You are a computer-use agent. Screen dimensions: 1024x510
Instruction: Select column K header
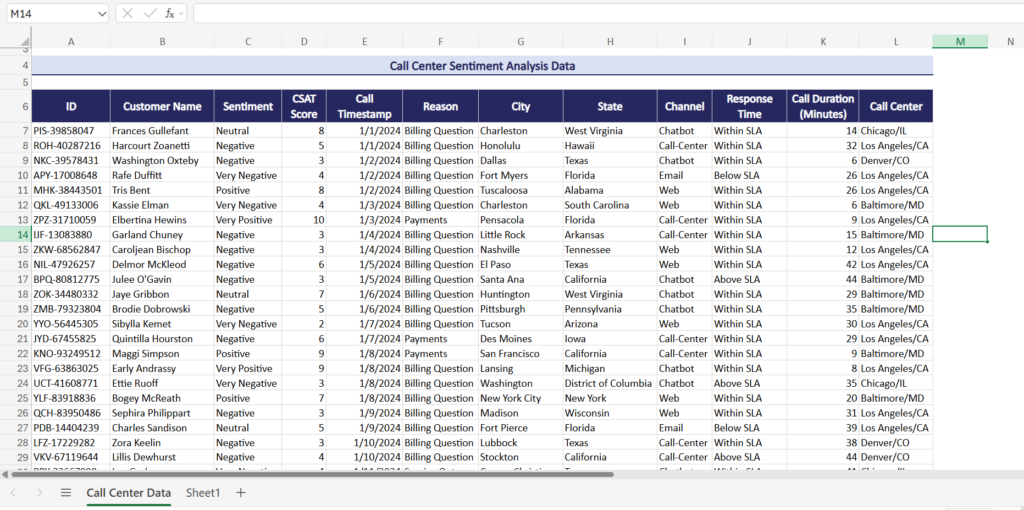823,42
